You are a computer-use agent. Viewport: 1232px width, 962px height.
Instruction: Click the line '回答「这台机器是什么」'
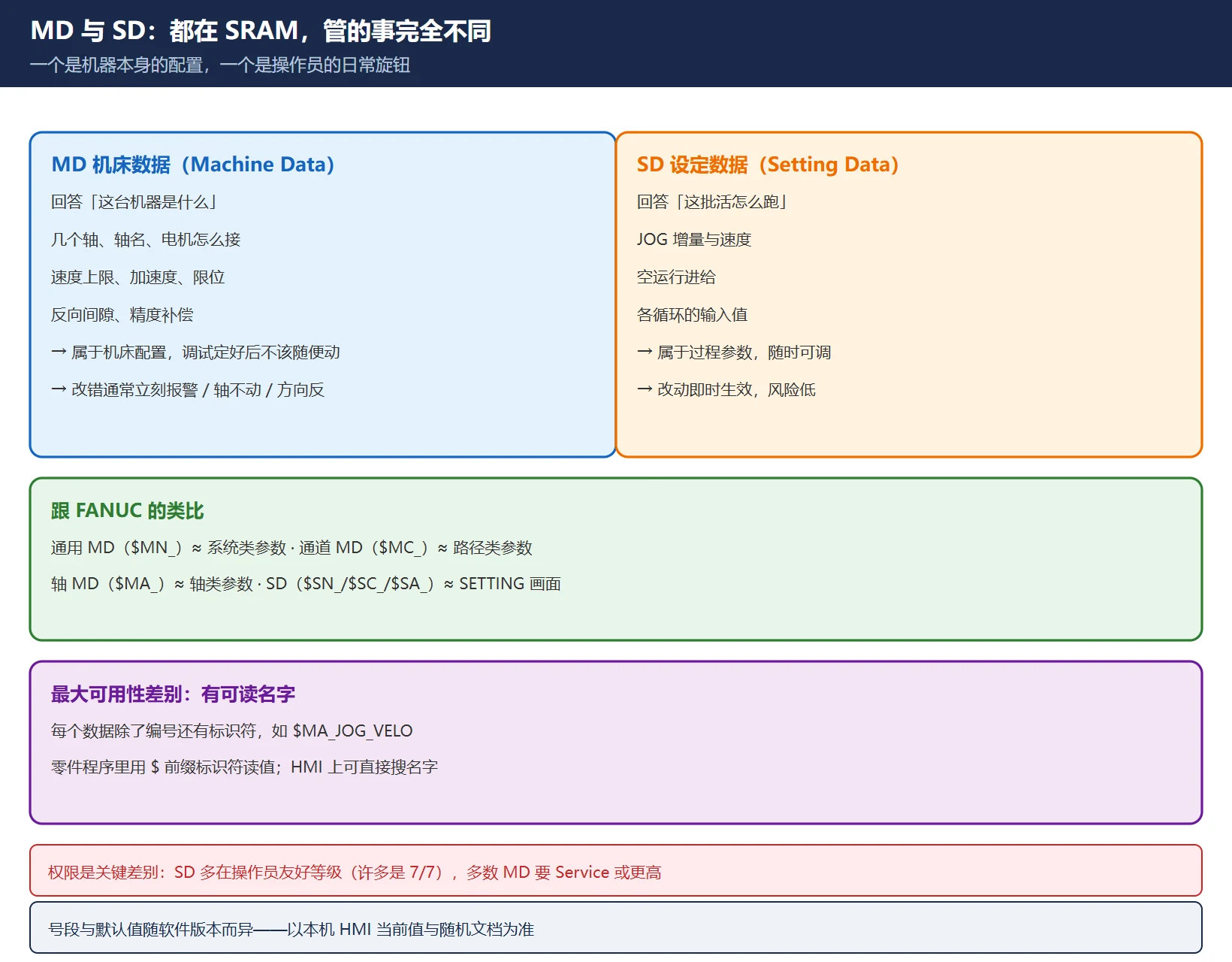point(134,202)
